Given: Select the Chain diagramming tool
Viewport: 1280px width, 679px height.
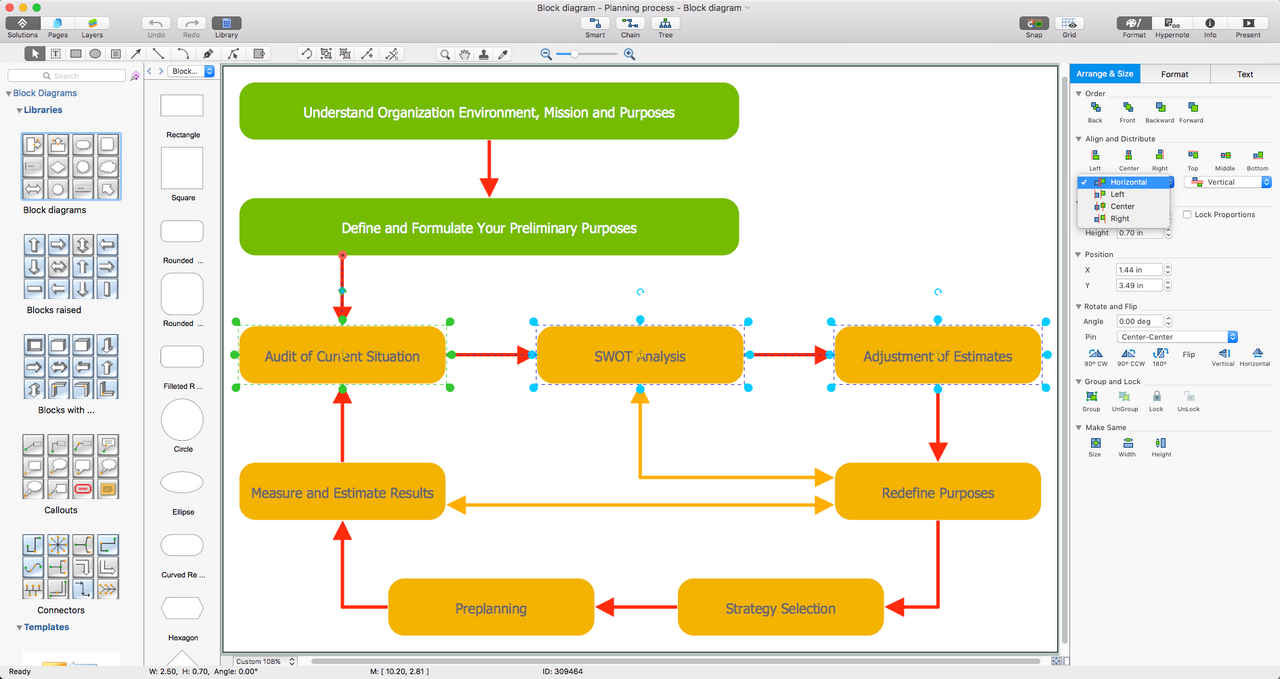Looking at the screenshot, I should 630,26.
